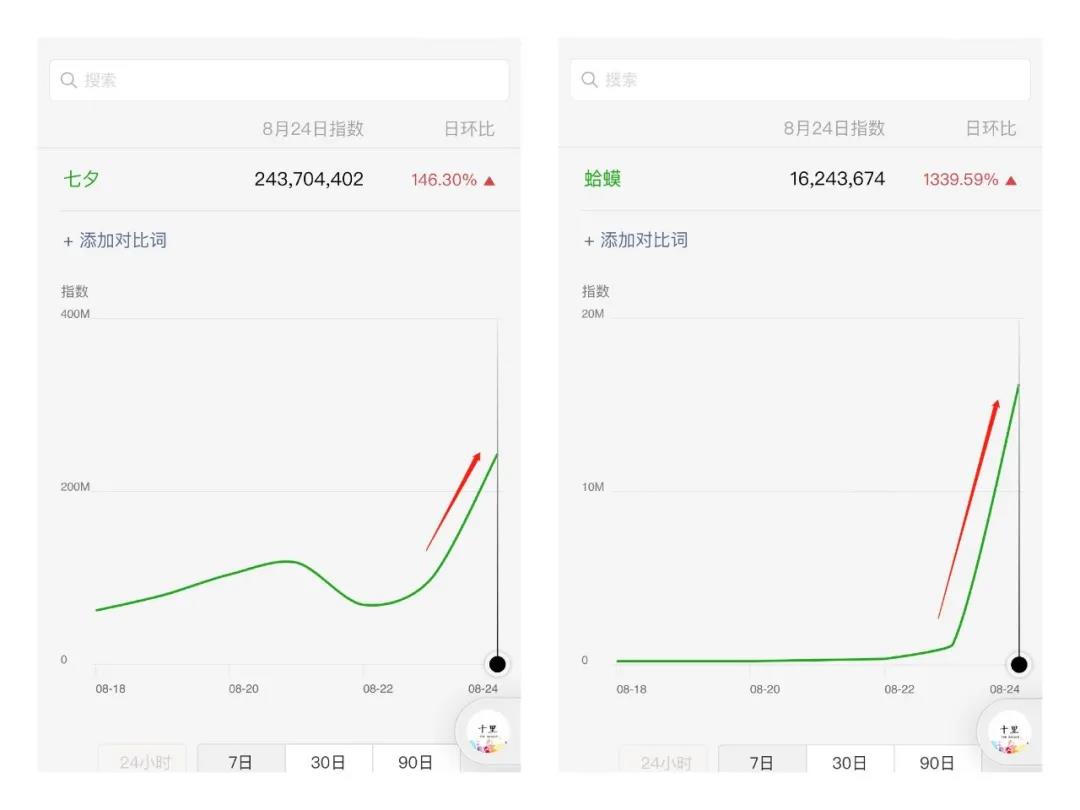Select the 7日 range in 七夕 panel
The height and width of the screenshot is (810, 1080).
(240, 762)
